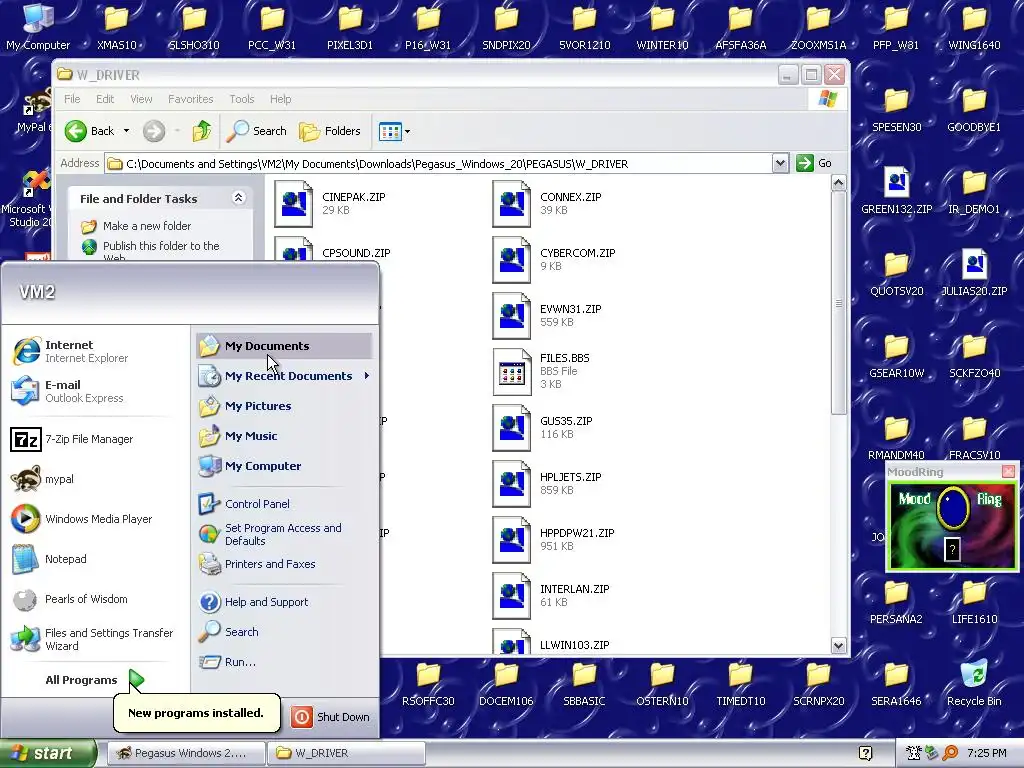Open Back history dropdown arrow
1024x768 pixels.
point(127,131)
